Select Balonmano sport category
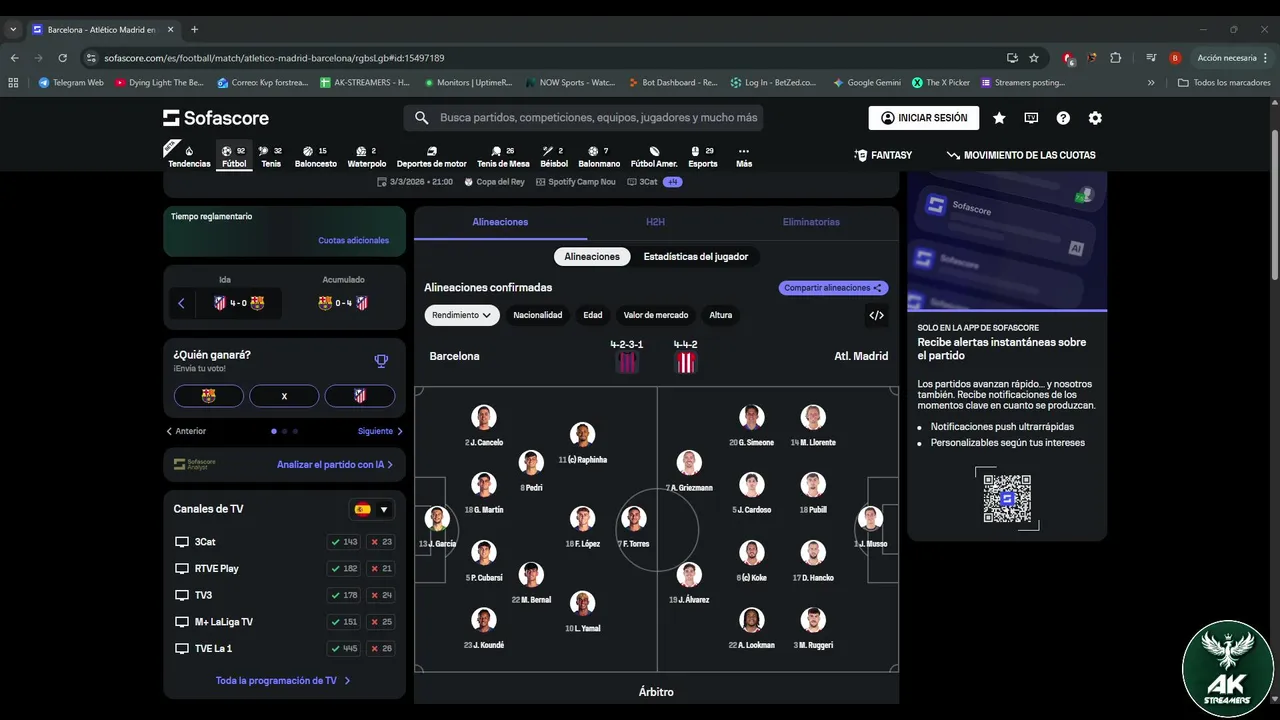1280x720 pixels. click(599, 157)
